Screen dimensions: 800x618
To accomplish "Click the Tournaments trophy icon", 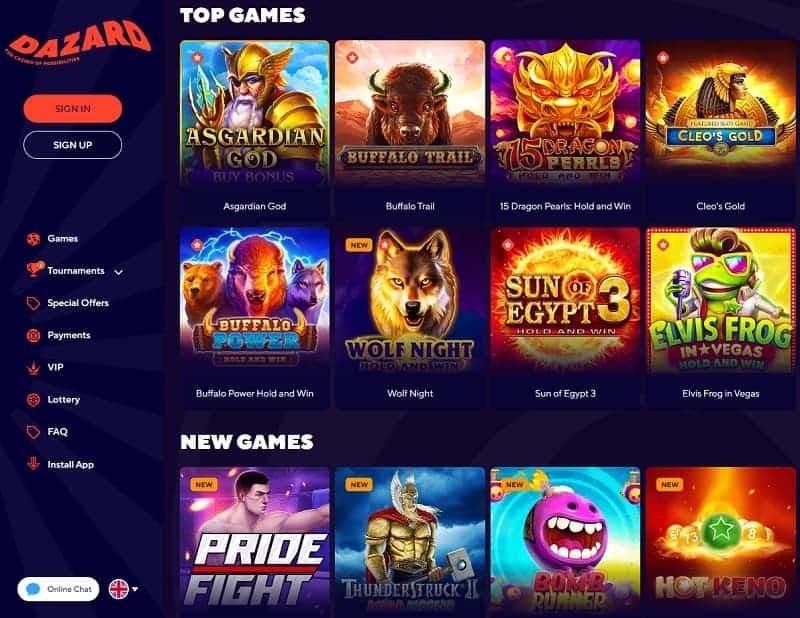I will (x=34, y=269).
